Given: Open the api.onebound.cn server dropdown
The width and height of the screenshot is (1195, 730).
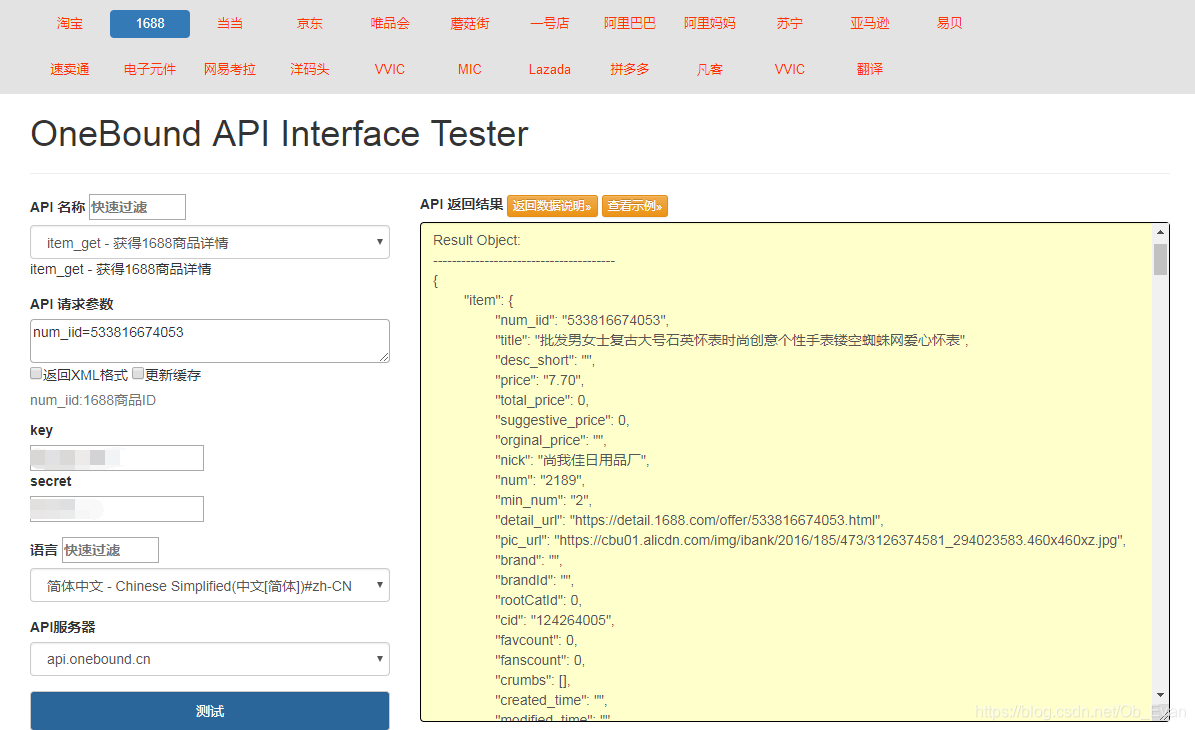Looking at the screenshot, I should coord(210,659).
